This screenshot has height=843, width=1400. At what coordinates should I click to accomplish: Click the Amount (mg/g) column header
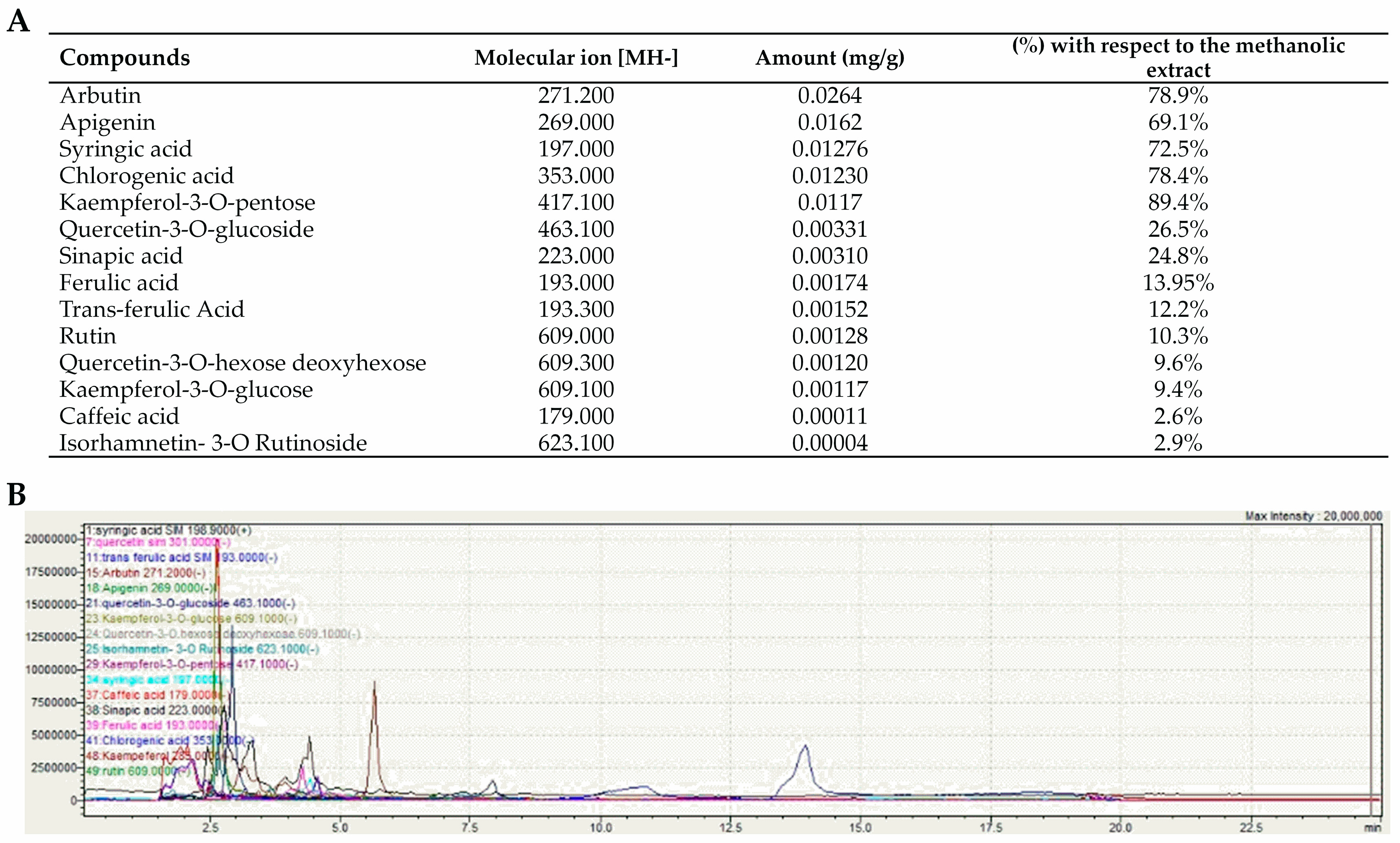click(830, 57)
